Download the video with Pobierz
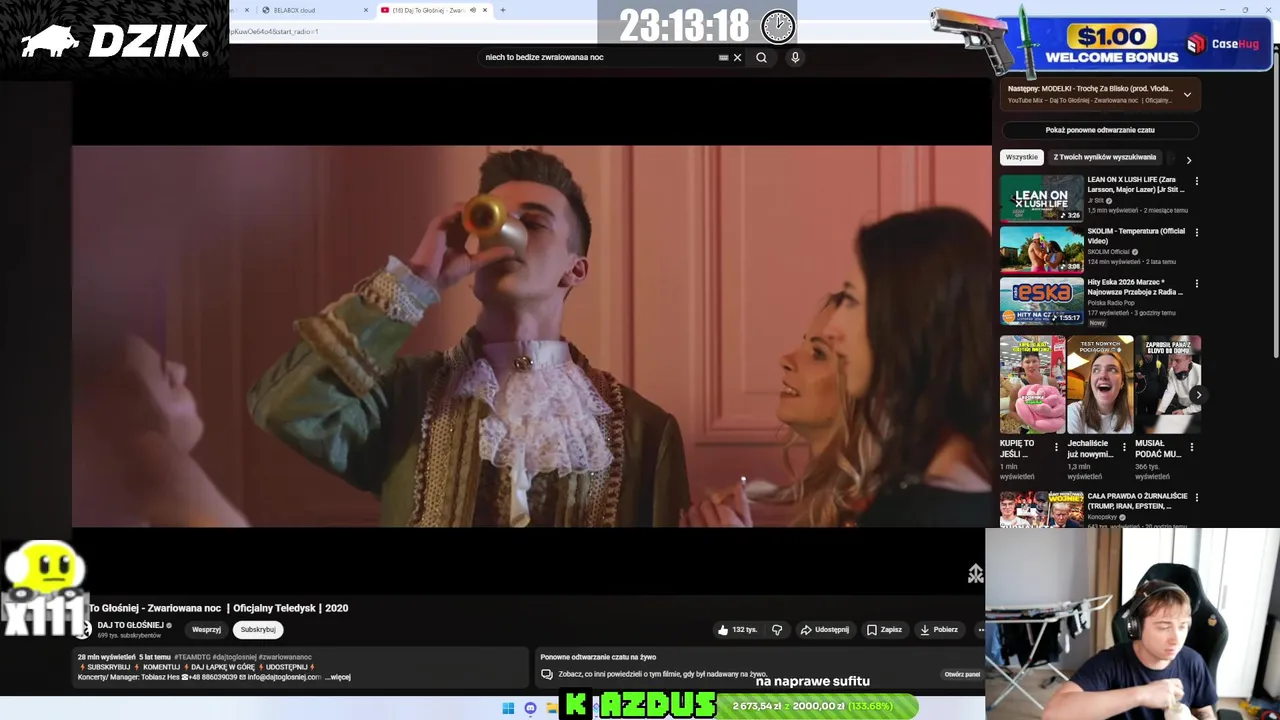 coord(939,630)
